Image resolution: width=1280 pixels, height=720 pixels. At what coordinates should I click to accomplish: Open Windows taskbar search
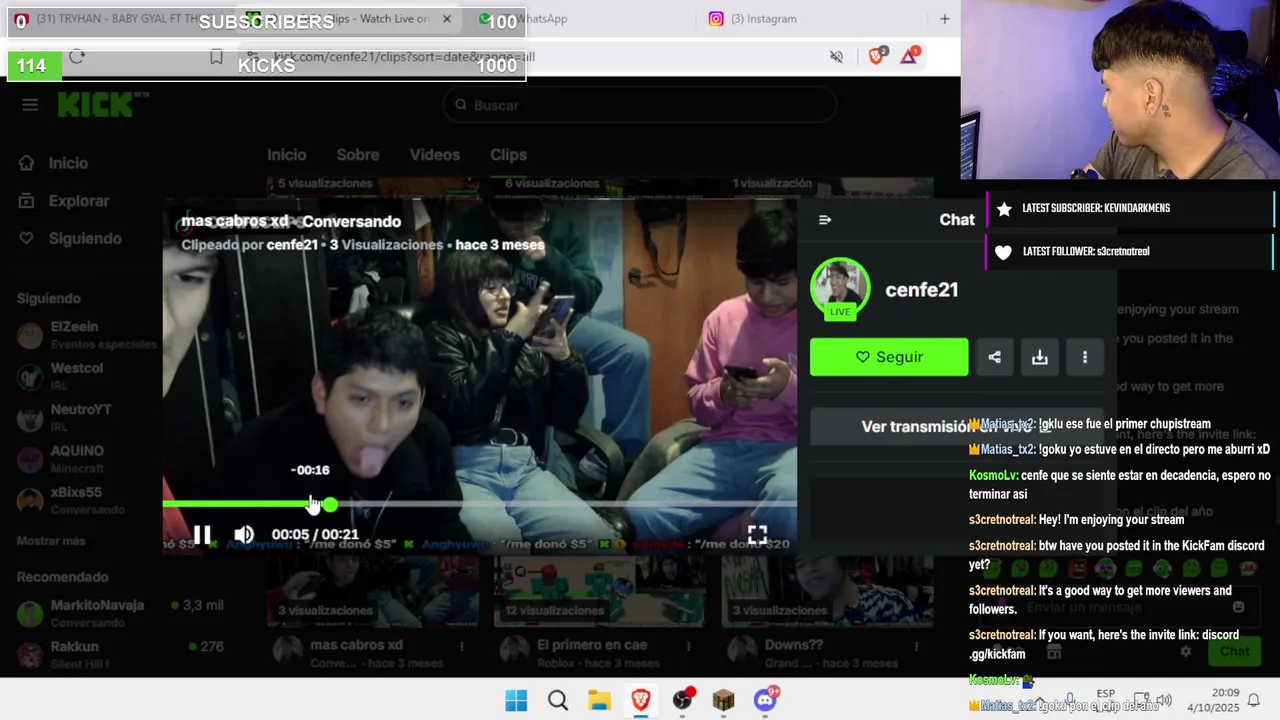point(558,700)
